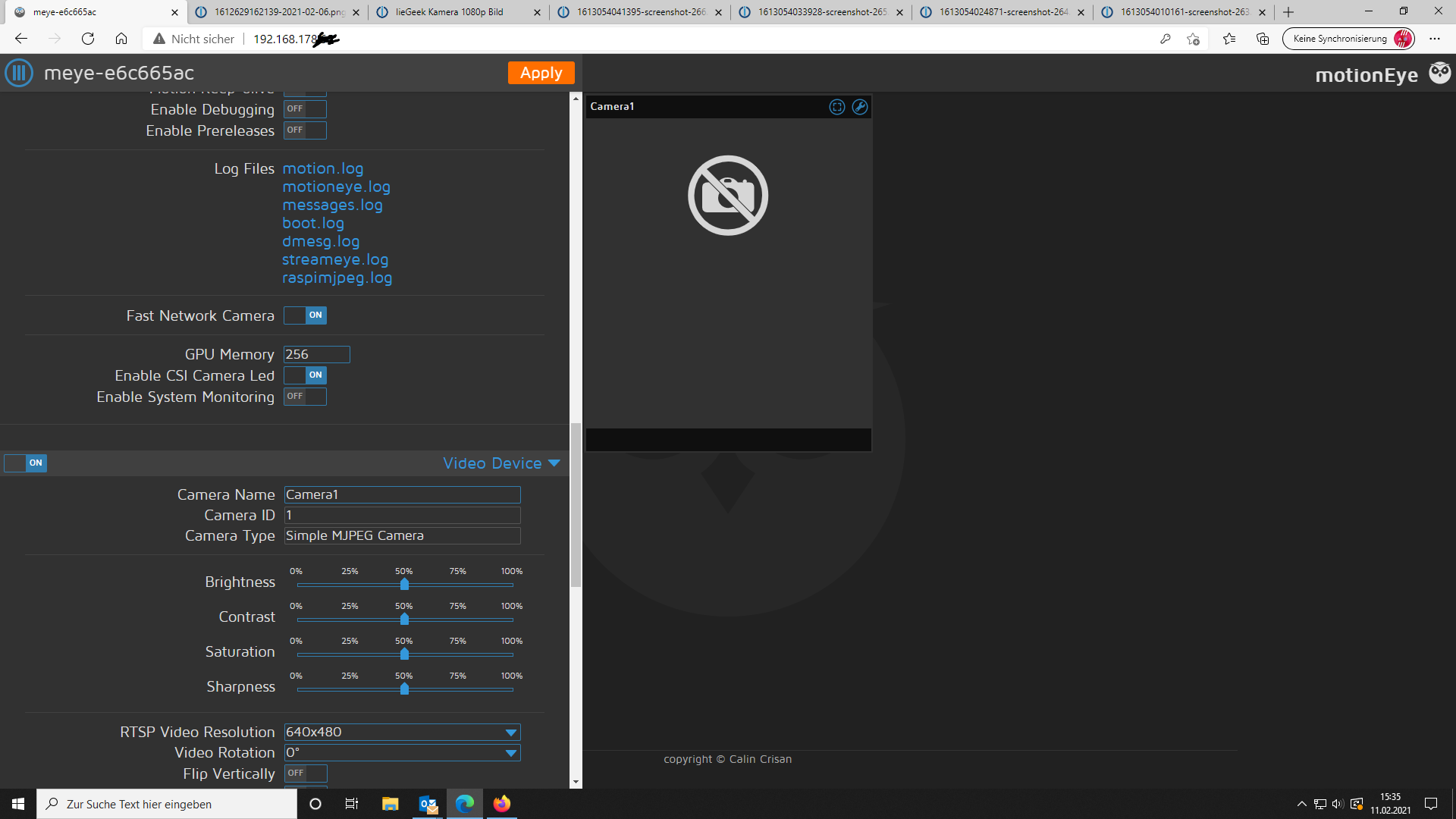
Task: Open Video Rotation dropdown
Action: click(x=402, y=753)
